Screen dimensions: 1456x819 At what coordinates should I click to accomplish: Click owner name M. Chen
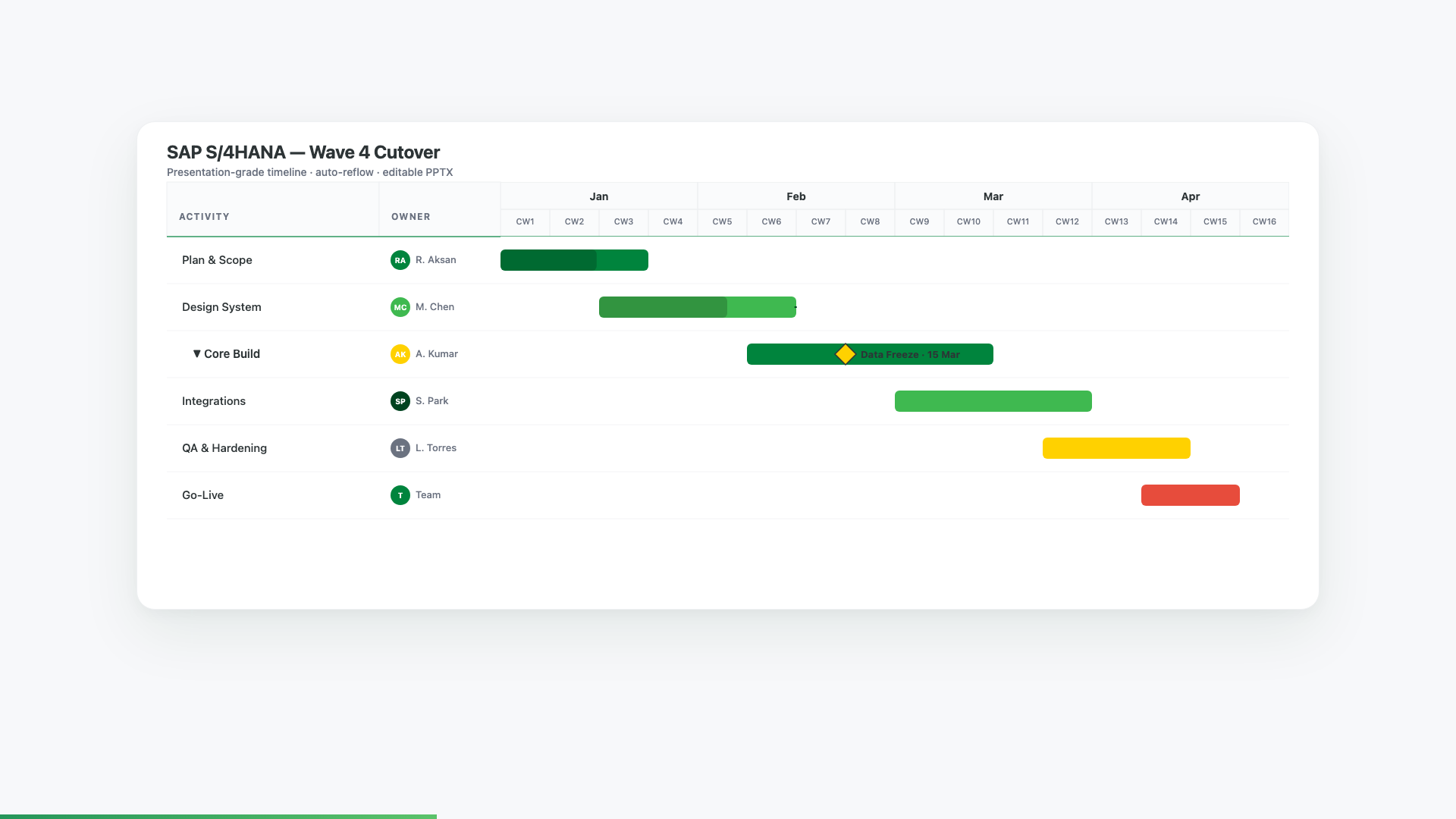point(435,307)
